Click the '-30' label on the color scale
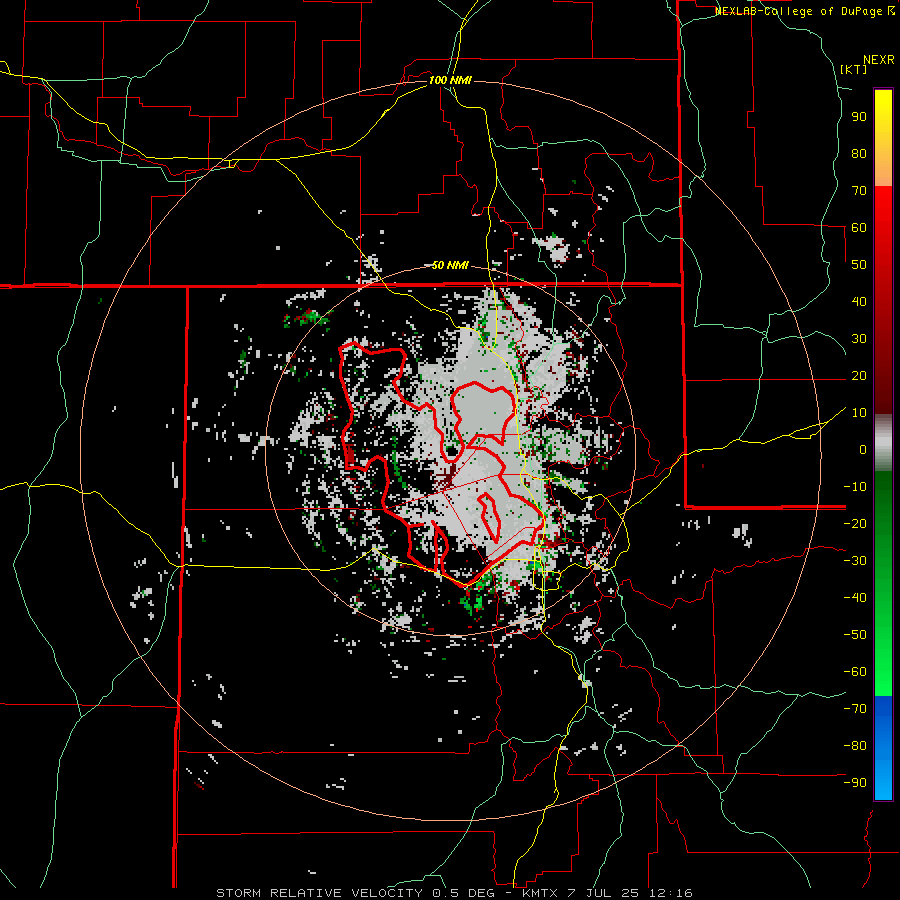Viewport: 900px width, 900px height. pyautogui.click(x=855, y=561)
